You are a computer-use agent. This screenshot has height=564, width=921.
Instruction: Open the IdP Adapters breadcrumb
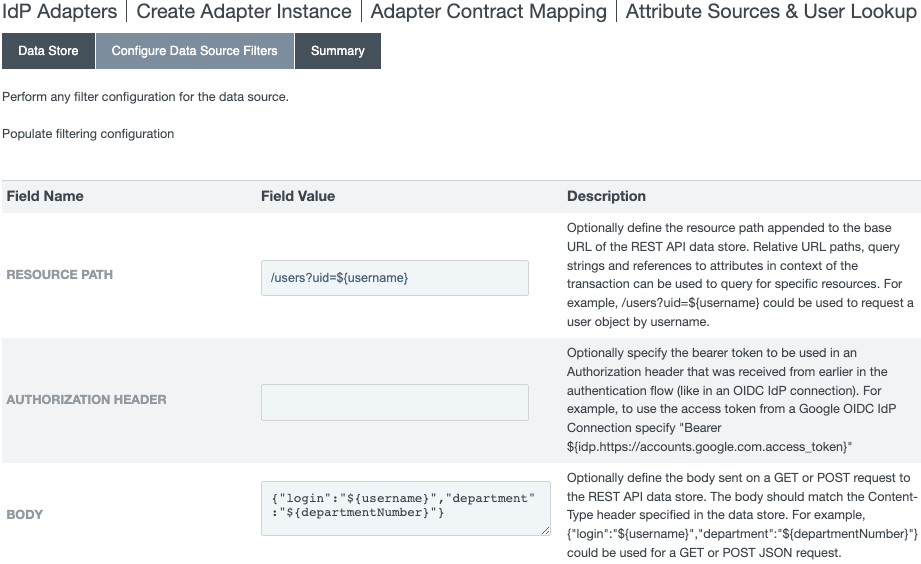coord(60,12)
